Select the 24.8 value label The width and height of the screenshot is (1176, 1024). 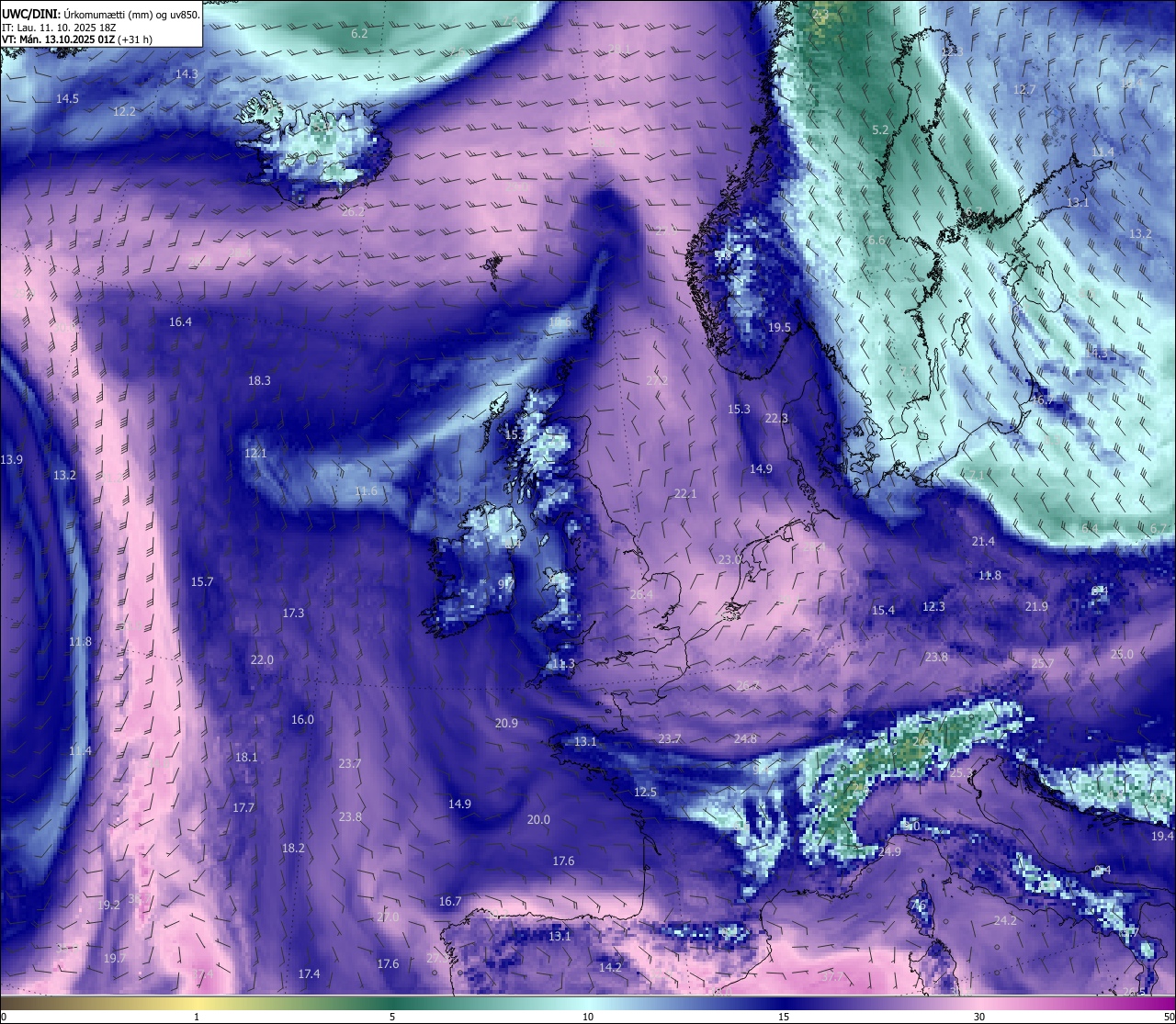(745, 739)
